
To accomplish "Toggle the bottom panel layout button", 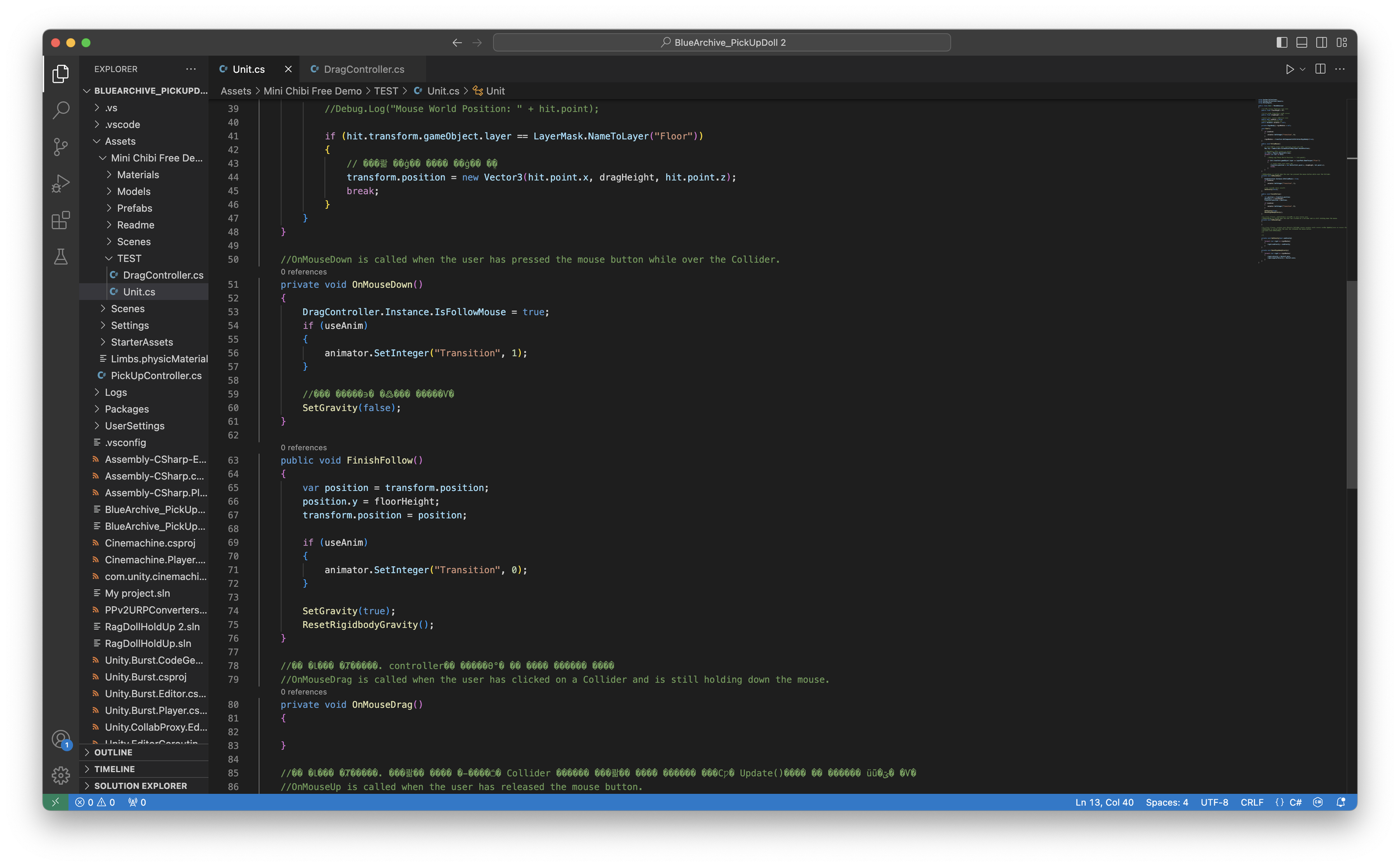I will point(1301,43).
